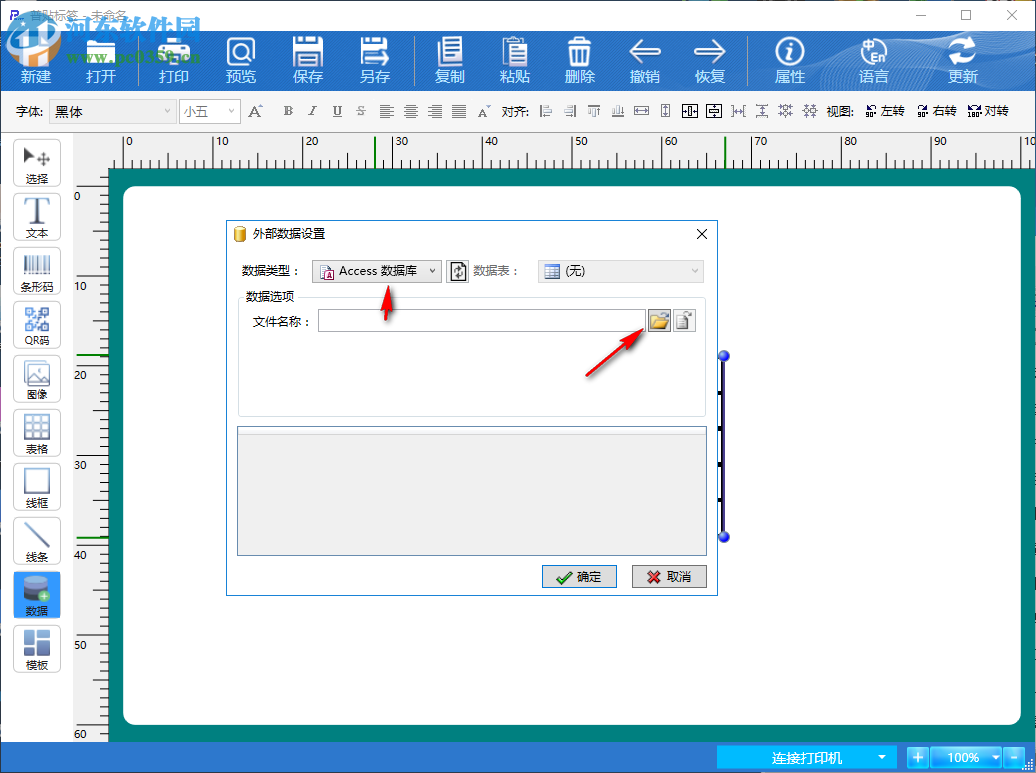Align objects to left edge
The height and width of the screenshot is (773, 1036).
(546, 111)
